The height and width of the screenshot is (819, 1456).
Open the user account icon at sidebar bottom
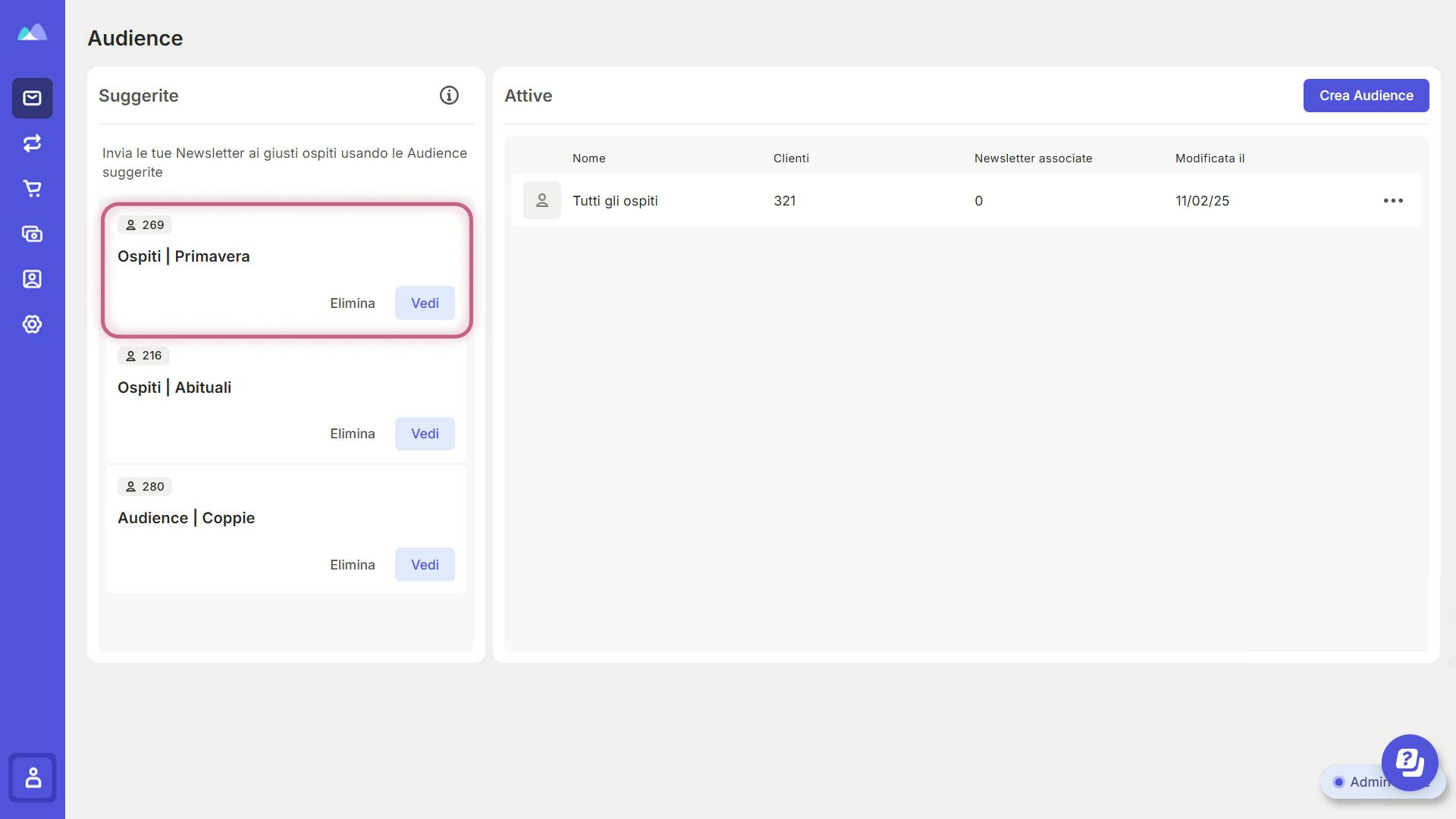pyautogui.click(x=33, y=777)
